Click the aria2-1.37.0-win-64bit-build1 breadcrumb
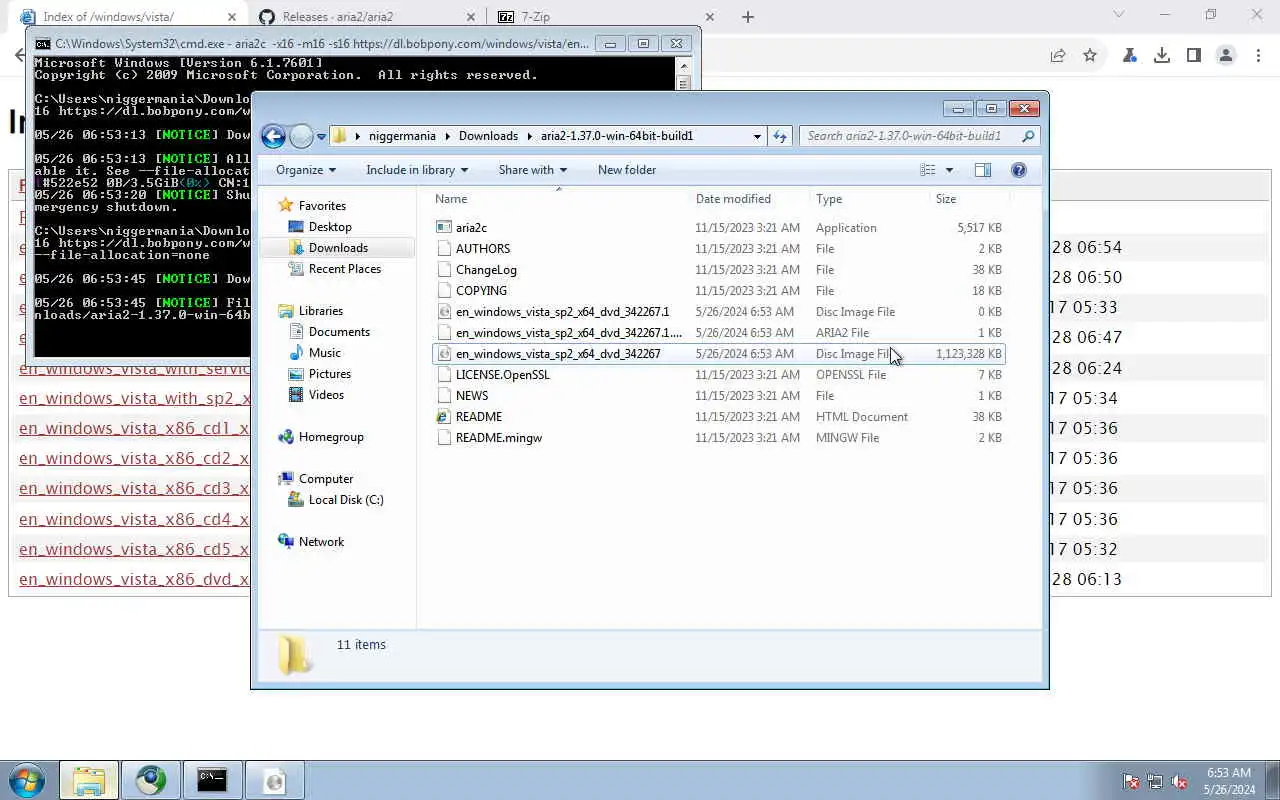This screenshot has height=800, width=1280. (617, 136)
